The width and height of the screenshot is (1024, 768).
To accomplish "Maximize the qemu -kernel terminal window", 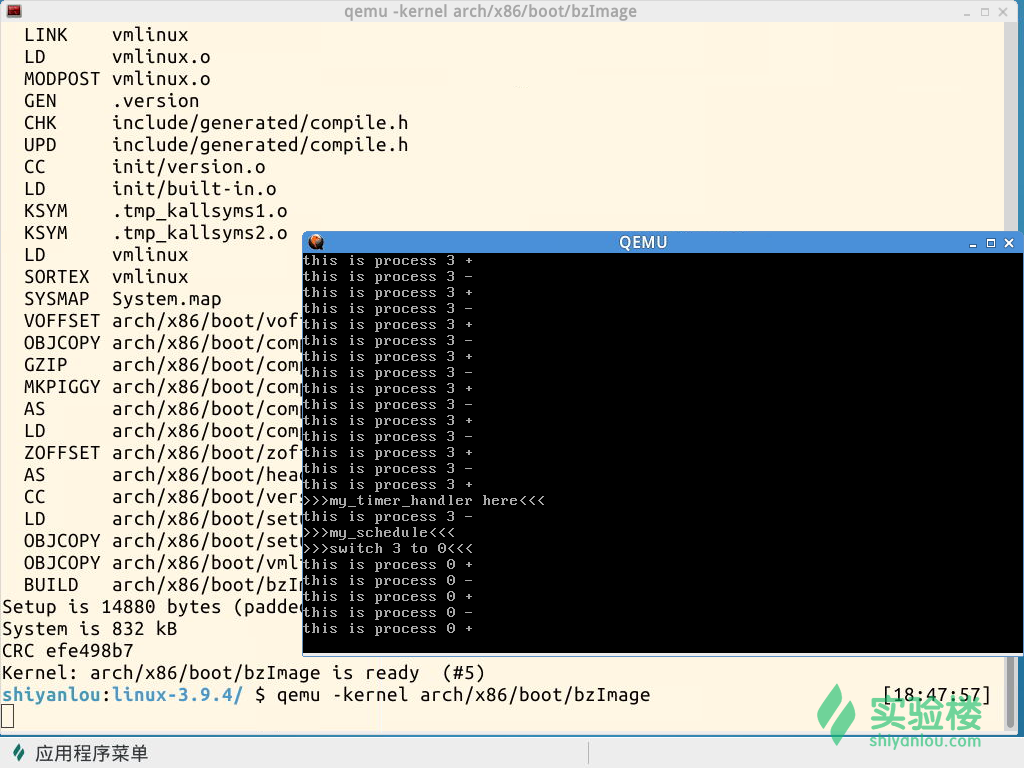I will pos(985,12).
